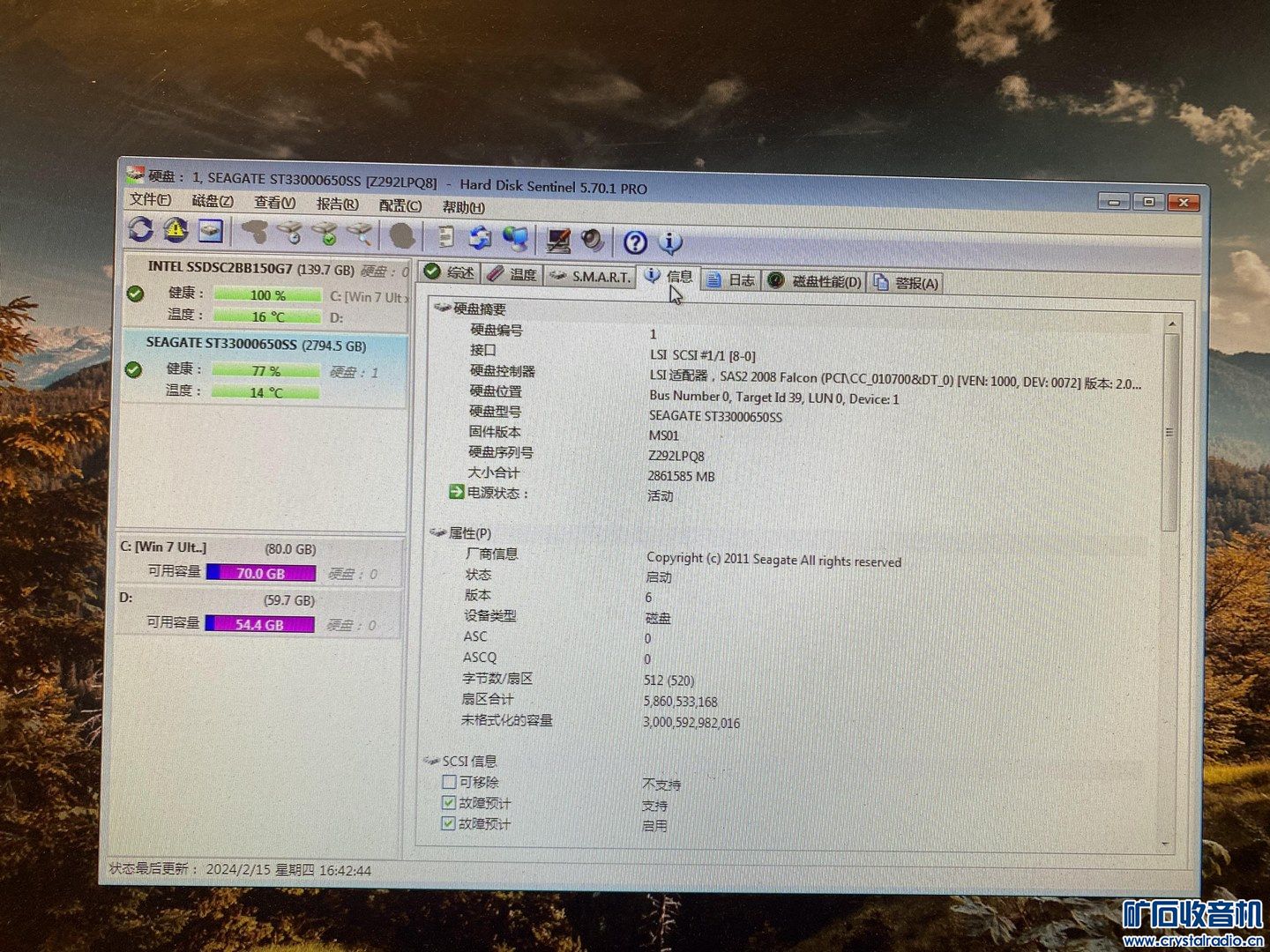Click the refresh disk information toolbar icon
This screenshot has width=1270, height=952.
tap(140, 229)
